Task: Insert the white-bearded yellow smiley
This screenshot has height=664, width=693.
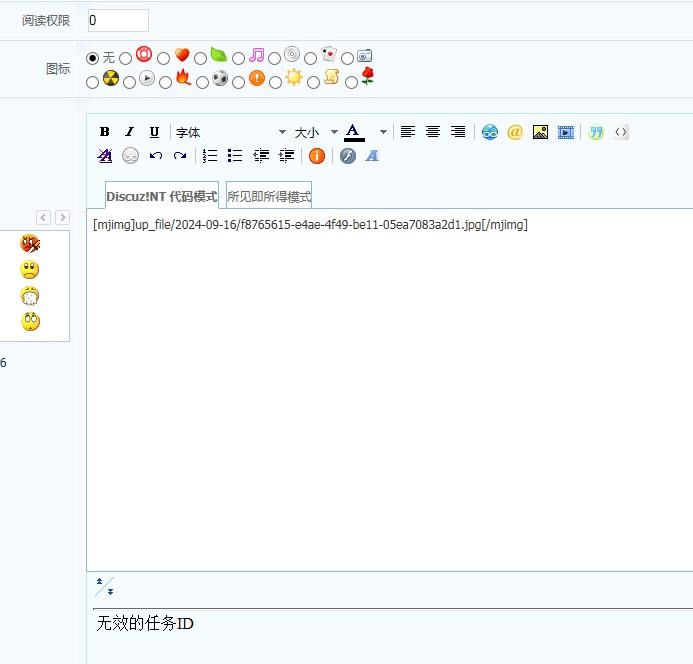Action: pos(30,296)
